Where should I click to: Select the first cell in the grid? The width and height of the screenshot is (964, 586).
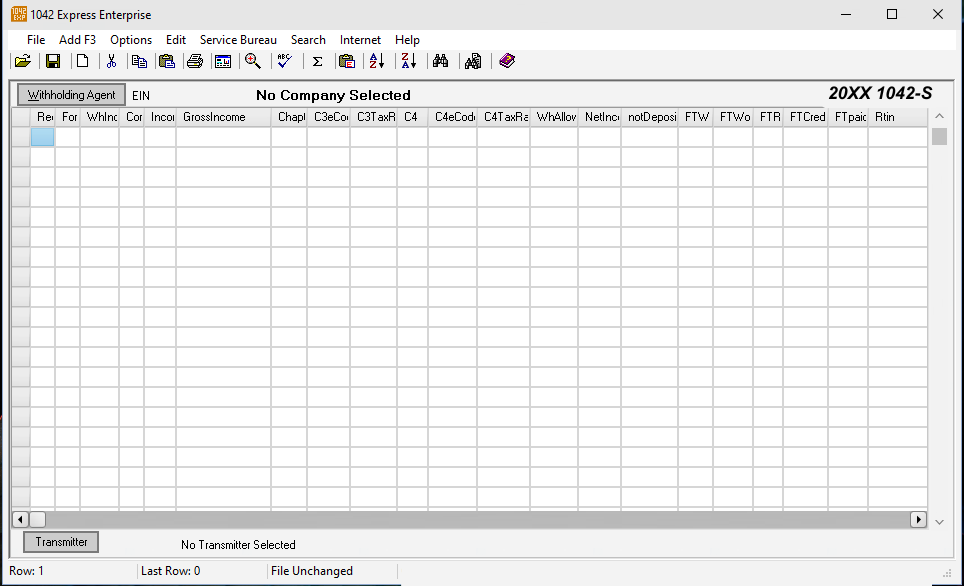point(43,137)
